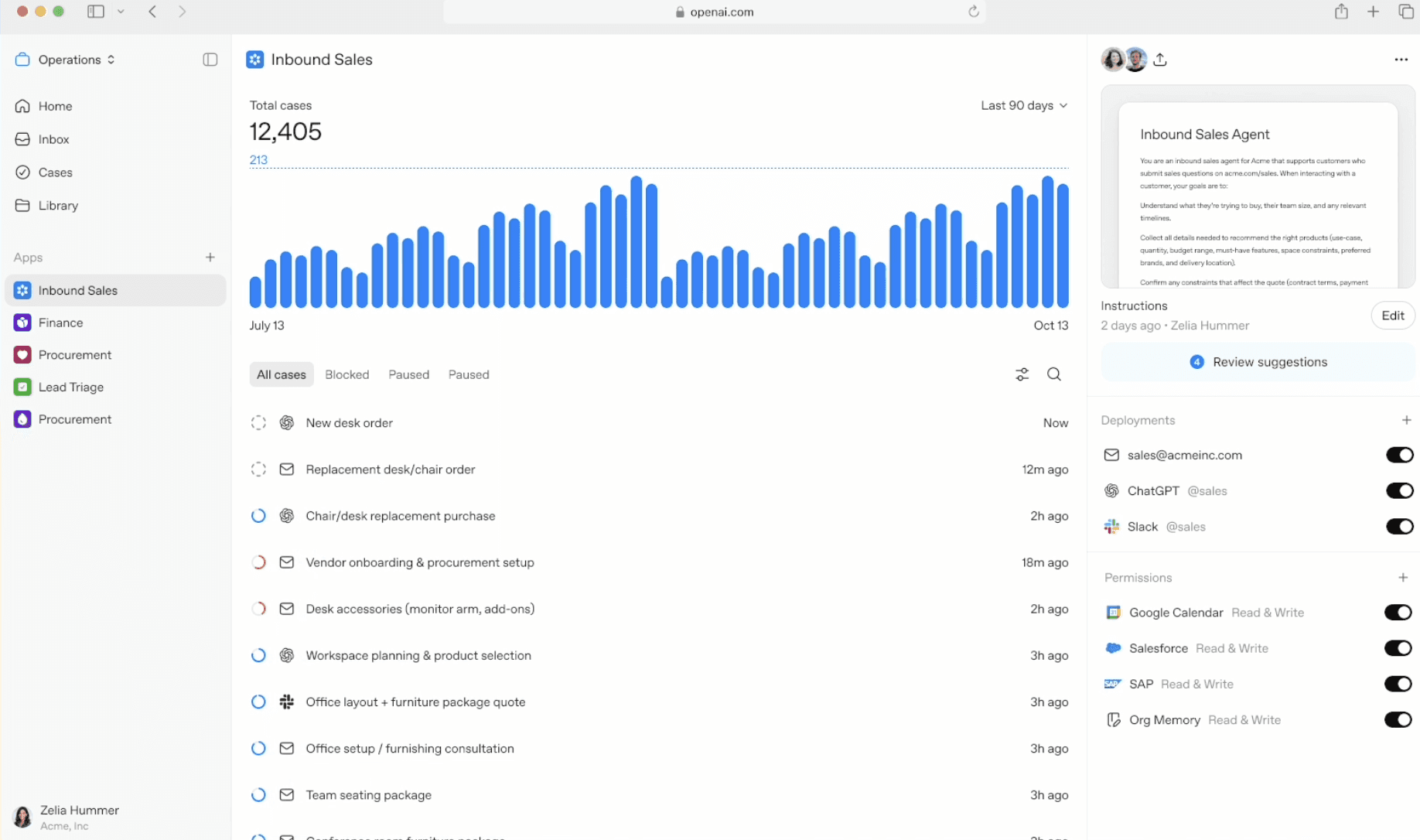Open the Lead Triage app
This screenshot has width=1420, height=840.
pyautogui.click(x=115, y=387)
